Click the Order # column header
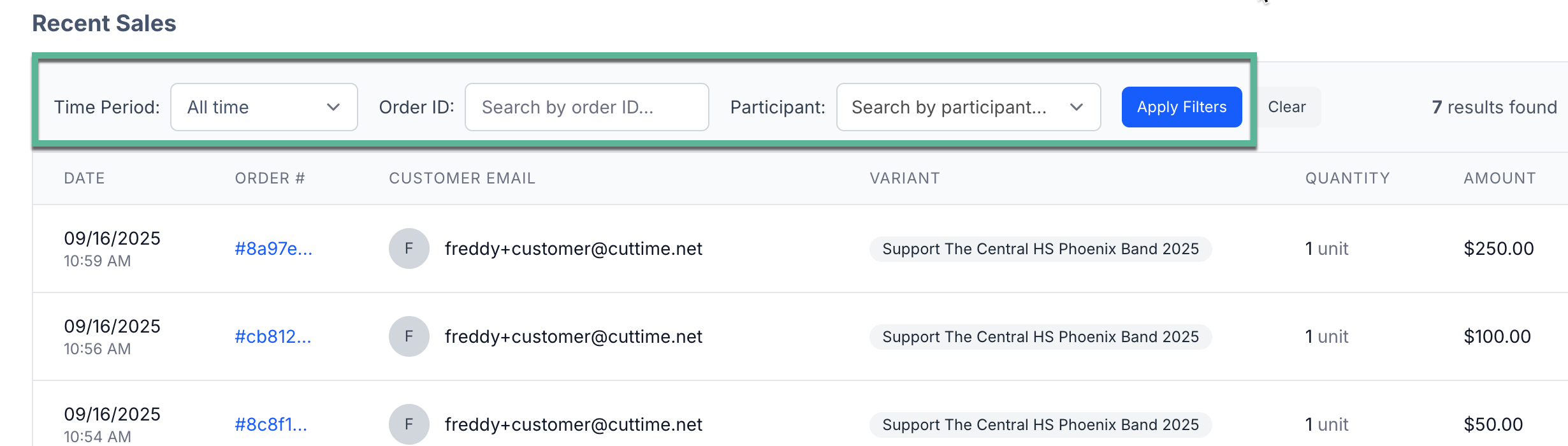Screen dimensions: 1568x446 point(270,178)
